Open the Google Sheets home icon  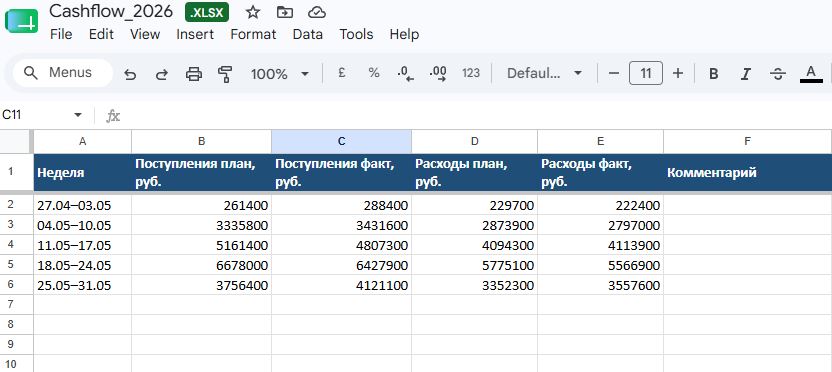(21, 21)
